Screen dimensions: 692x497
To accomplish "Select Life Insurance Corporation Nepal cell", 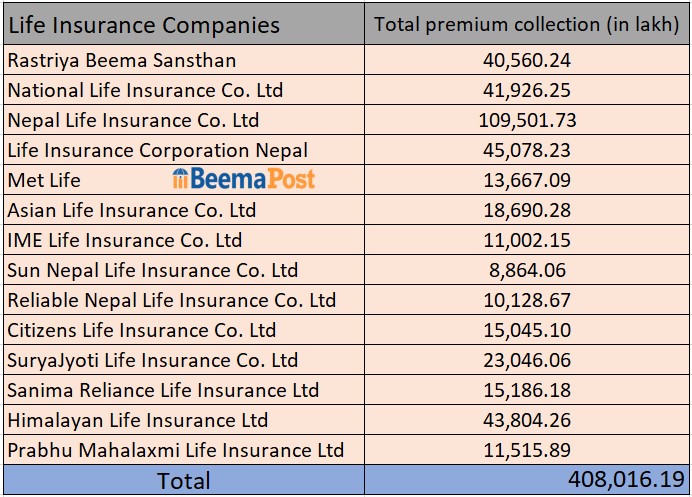I will [157, 150].
